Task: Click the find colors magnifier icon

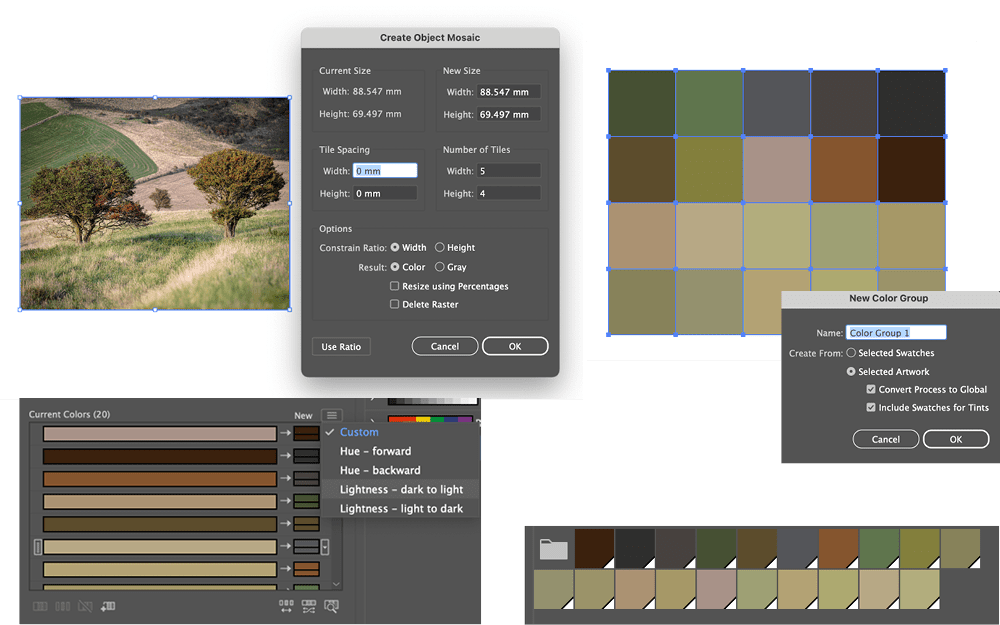Action: [332, 606]
